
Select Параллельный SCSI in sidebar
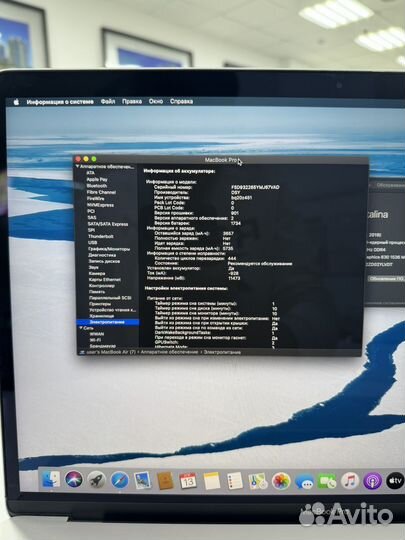click(110, 298)
